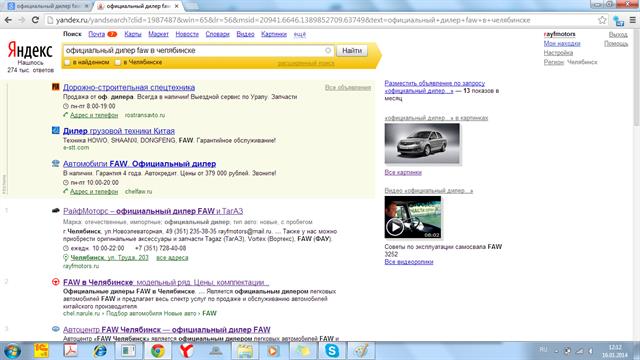Open the gray FAW car image thumbnail

[422, 143]
